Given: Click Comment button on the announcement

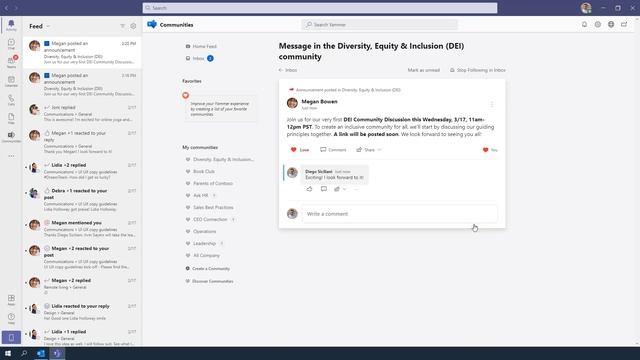Looking at the screenshot, I should coord(333,150).
